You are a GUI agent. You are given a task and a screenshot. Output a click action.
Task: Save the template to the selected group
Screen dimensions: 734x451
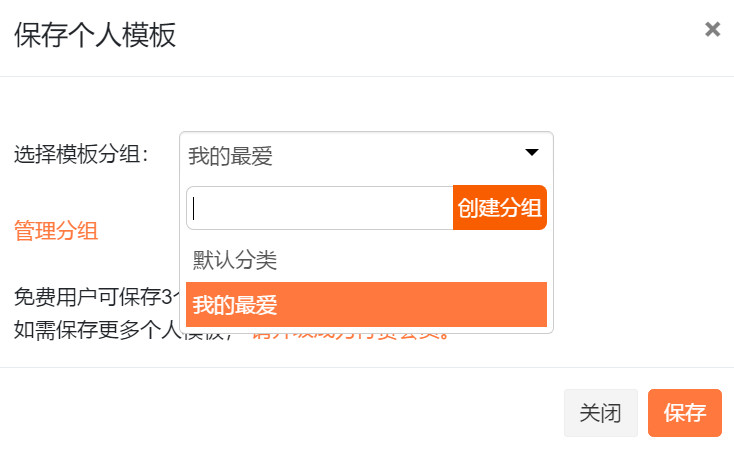point(684,413)
